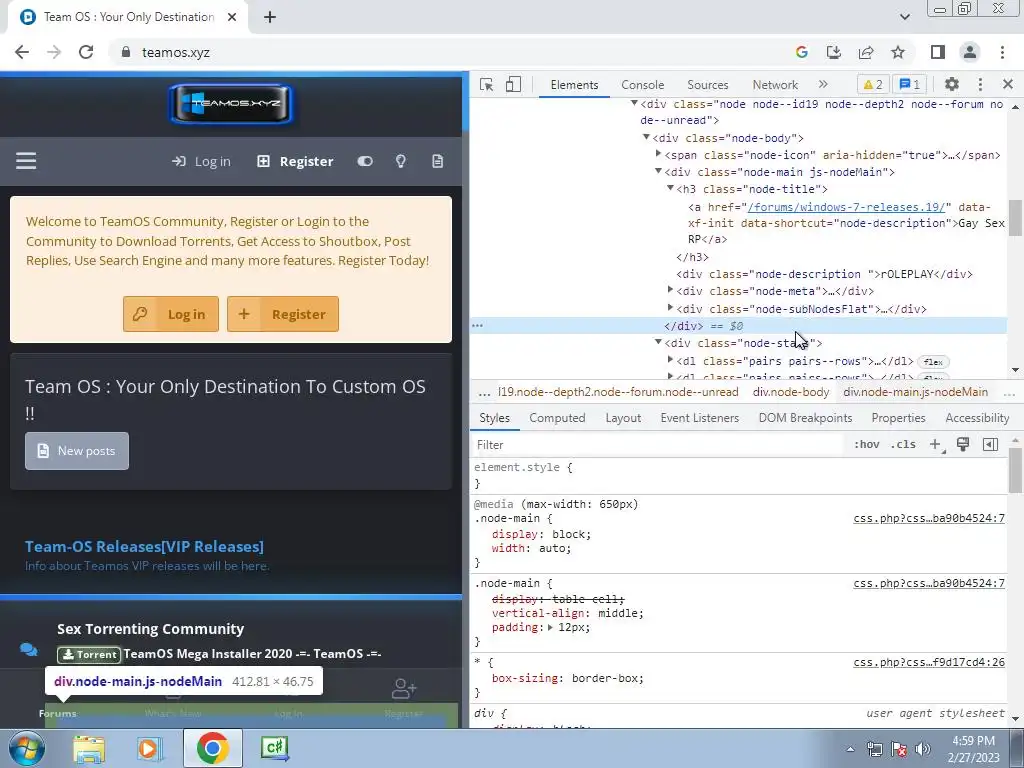Click the new style rule plus icon
Viewport: 1024px width, 768px height.
pos(935,445)
